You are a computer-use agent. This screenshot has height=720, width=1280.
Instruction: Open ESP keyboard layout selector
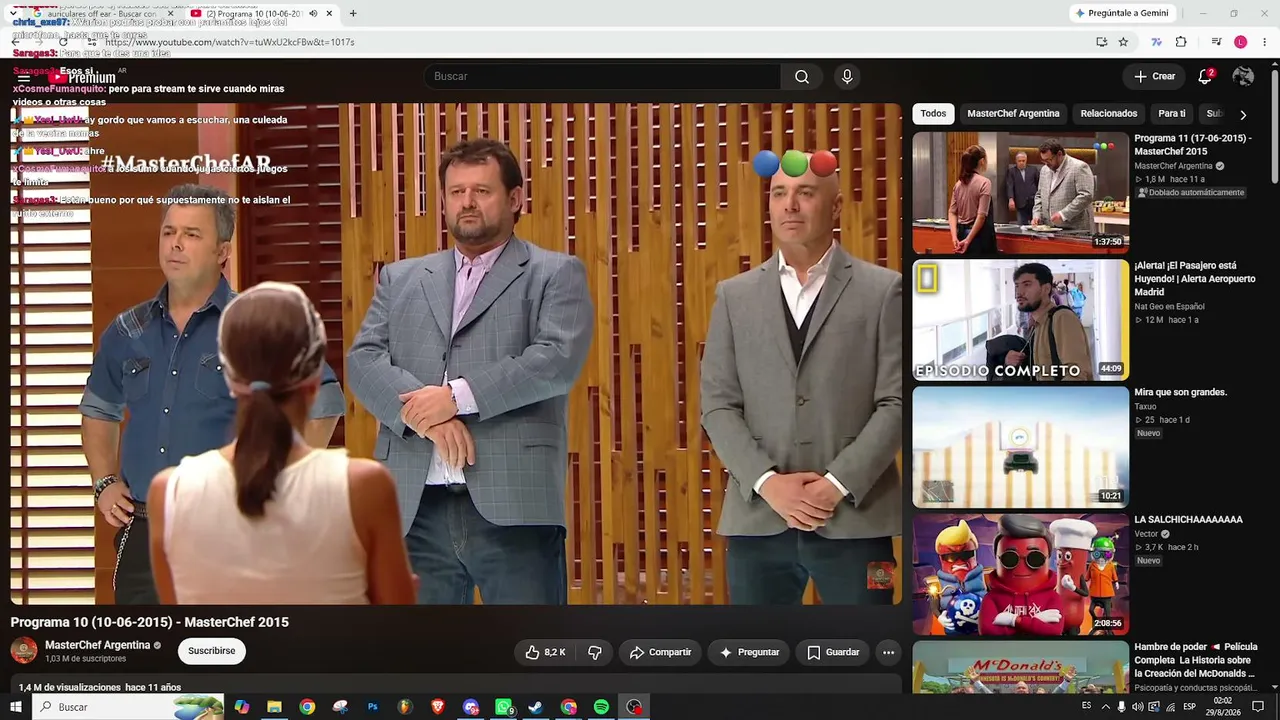[1189, 707]
